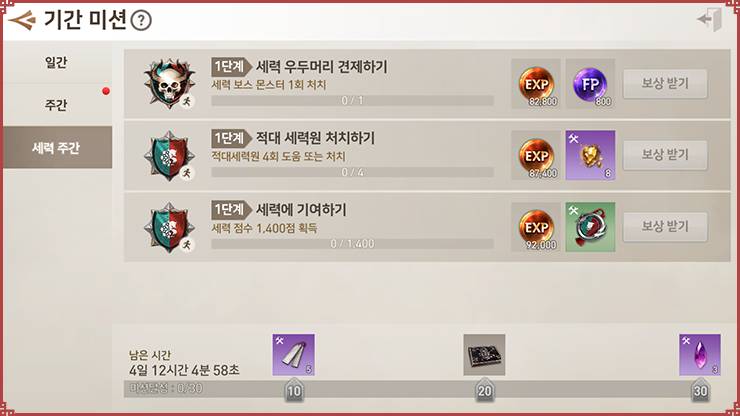Select the green compass reward item

(x=590, y=227)
